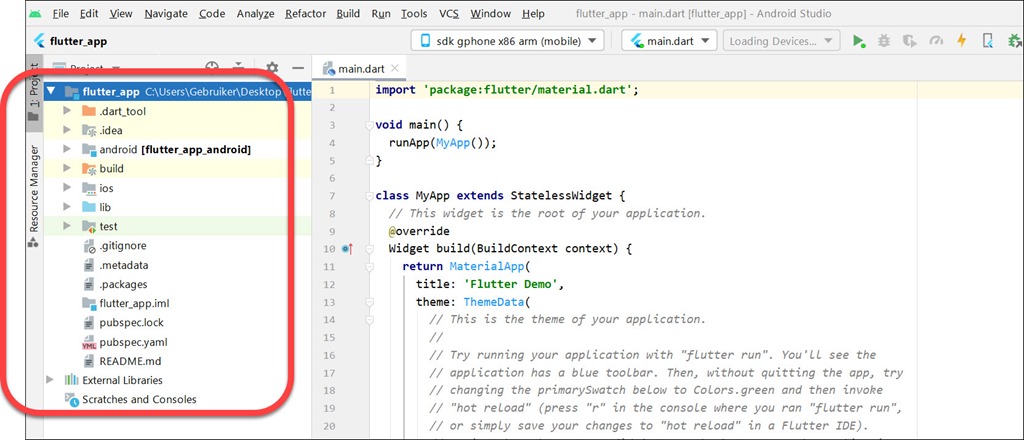Click the import statement on line 1
The image size is (1024, 440).
506,90
